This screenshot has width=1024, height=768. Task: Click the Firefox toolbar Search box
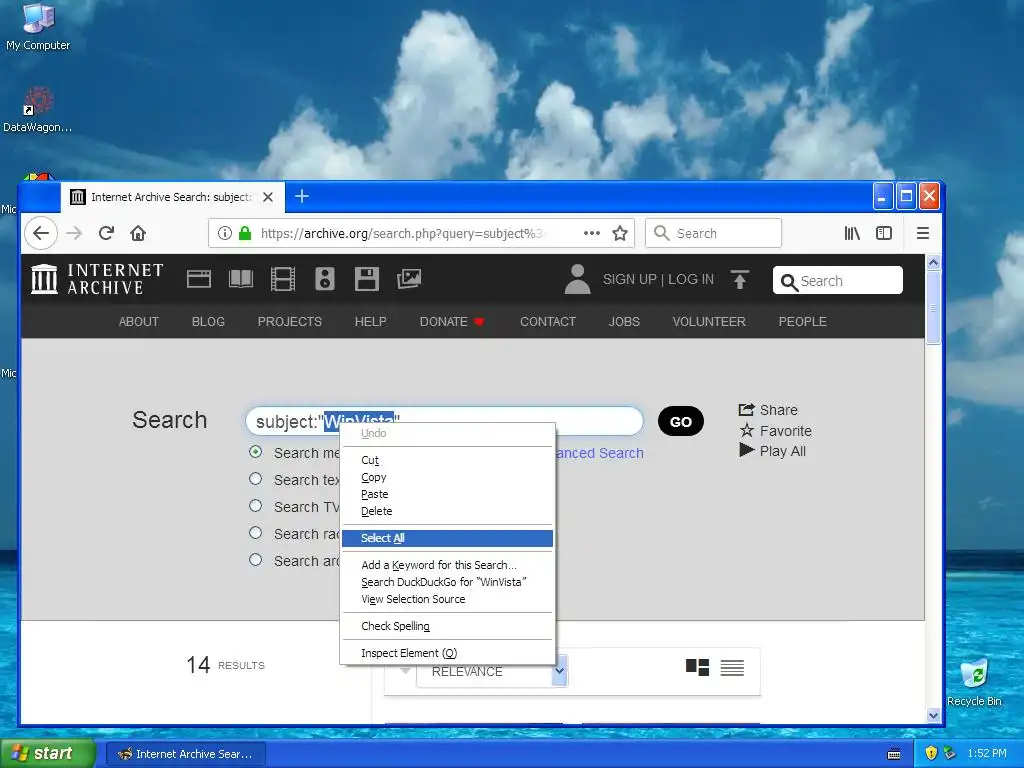click(713, 233)
